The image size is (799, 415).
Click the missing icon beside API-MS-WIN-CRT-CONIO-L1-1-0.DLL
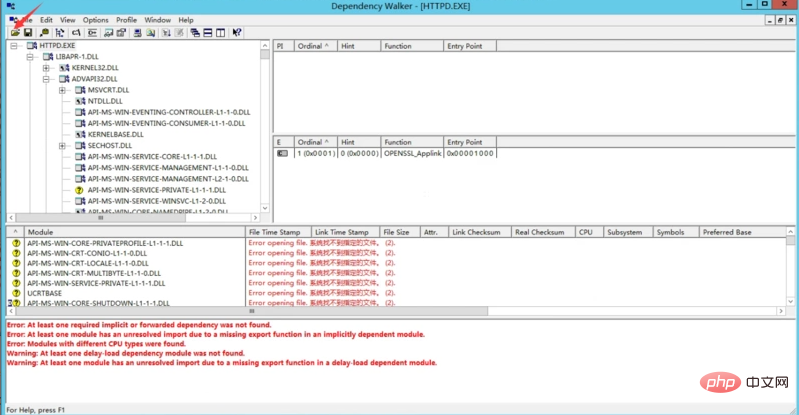(x=16, y=253)
